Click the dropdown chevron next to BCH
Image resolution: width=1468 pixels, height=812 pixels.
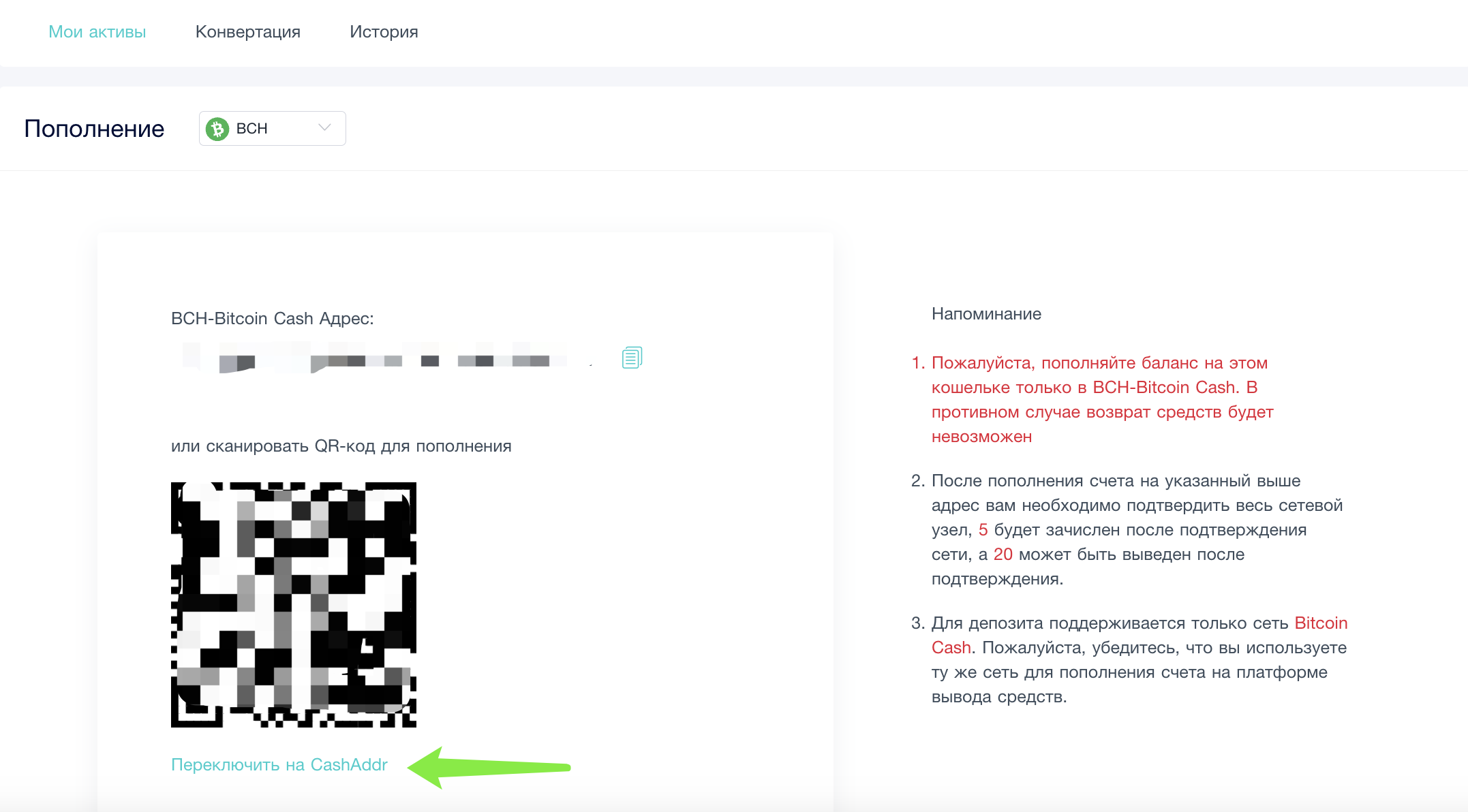(x=324, y=128)
